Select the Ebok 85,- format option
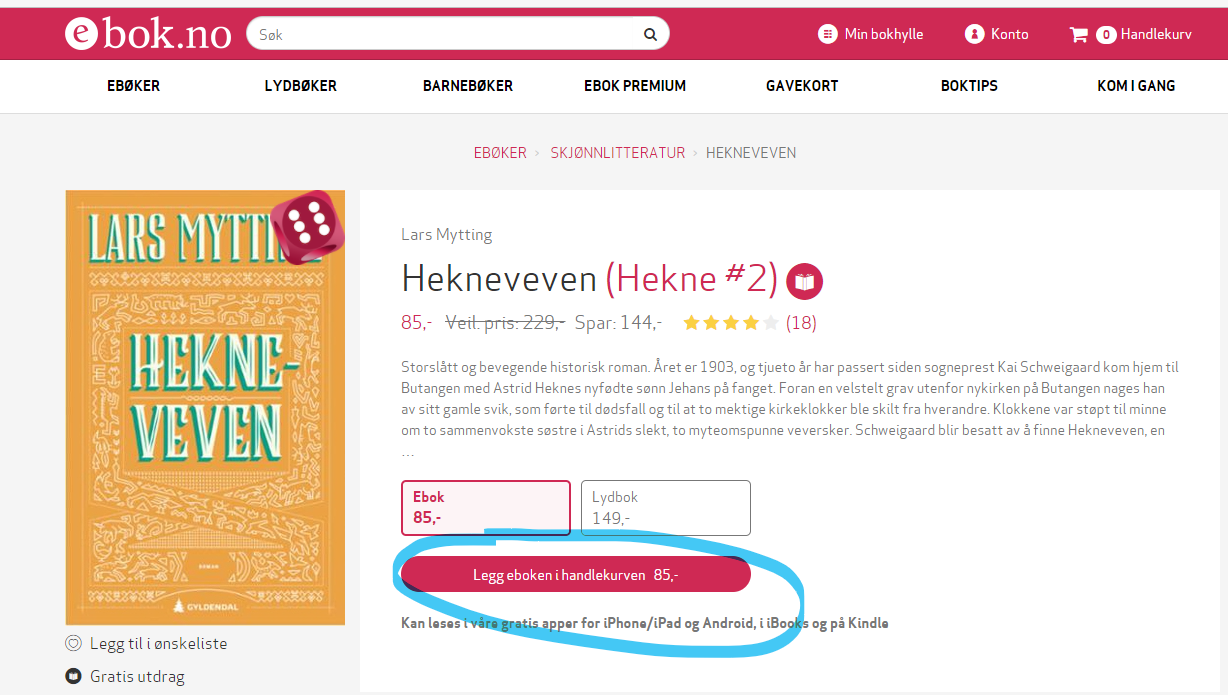This screenshot has height=695, width=1228. point(486,508)
